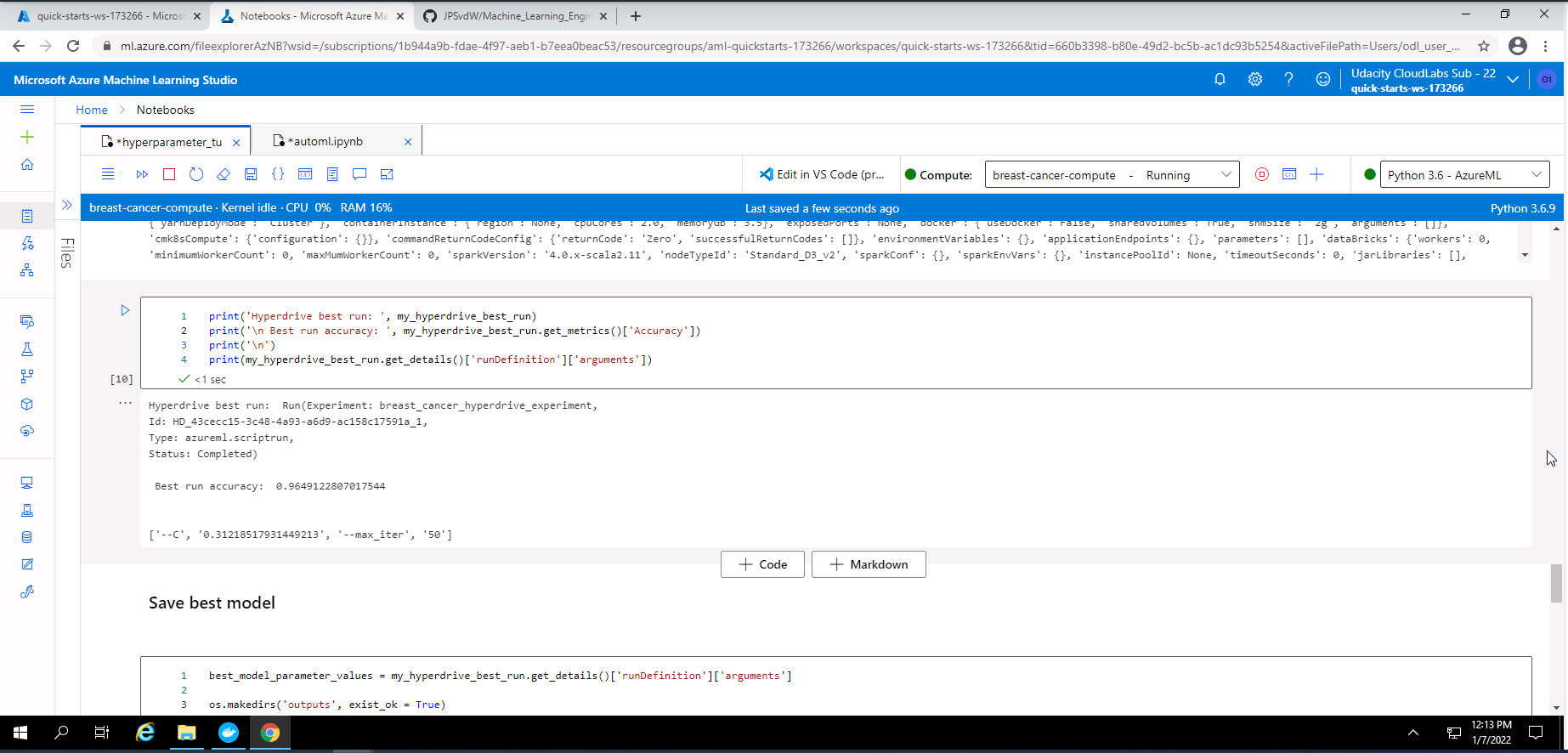The width and height of the screenshot is (1568, 753).
Task: Open Windows Start menu
Action: (x=20, y=733)
